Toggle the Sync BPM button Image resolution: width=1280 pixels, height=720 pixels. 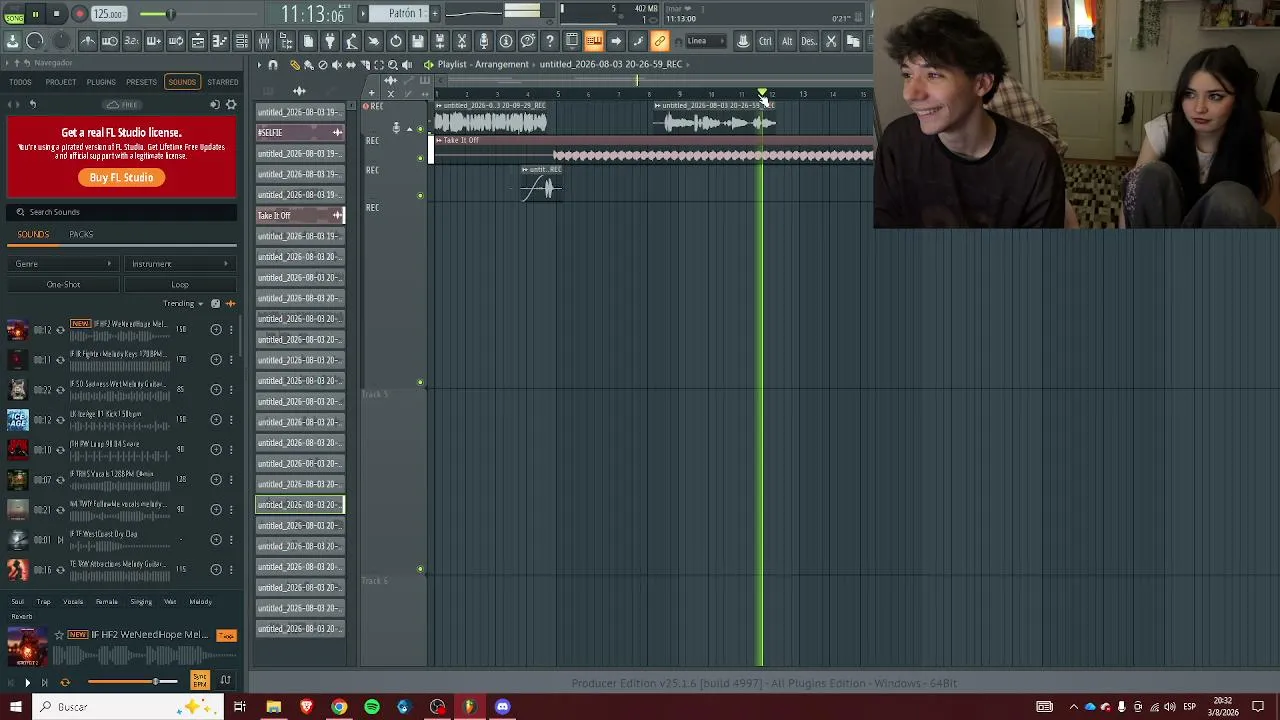(x=200, y=681)
